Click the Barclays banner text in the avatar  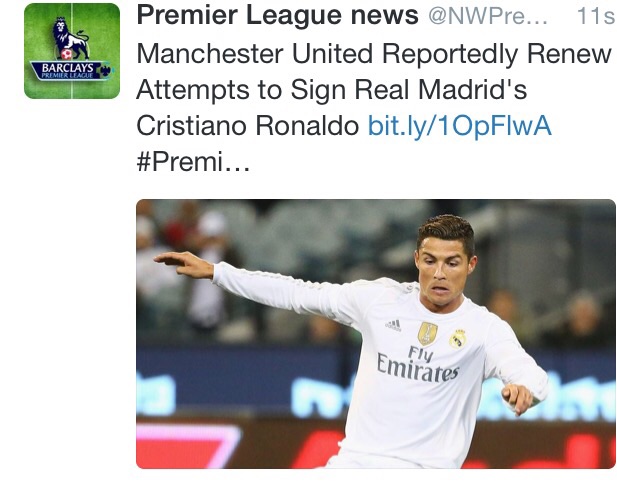(68, 68)
